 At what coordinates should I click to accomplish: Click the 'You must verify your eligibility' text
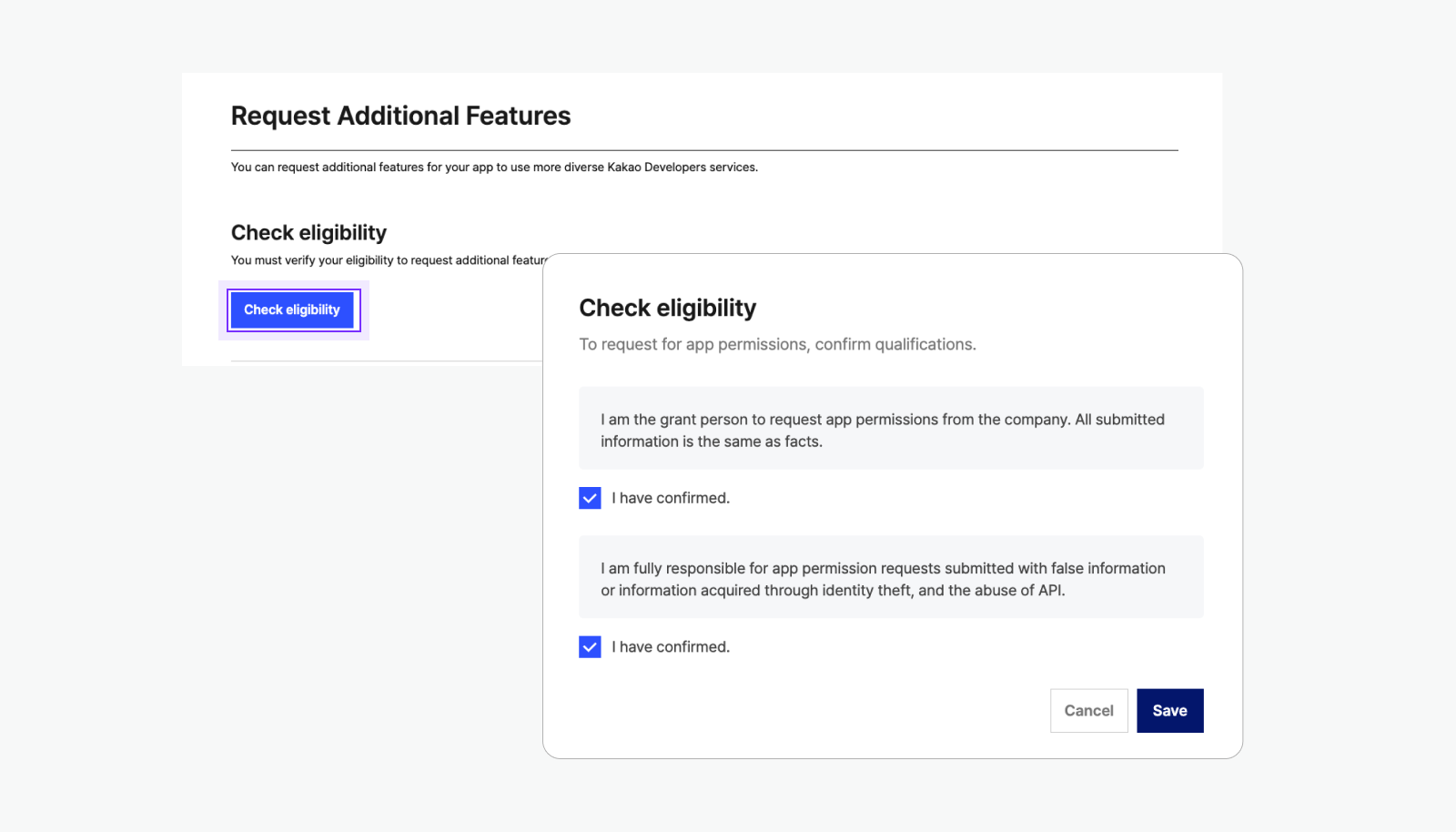[387, 260]
